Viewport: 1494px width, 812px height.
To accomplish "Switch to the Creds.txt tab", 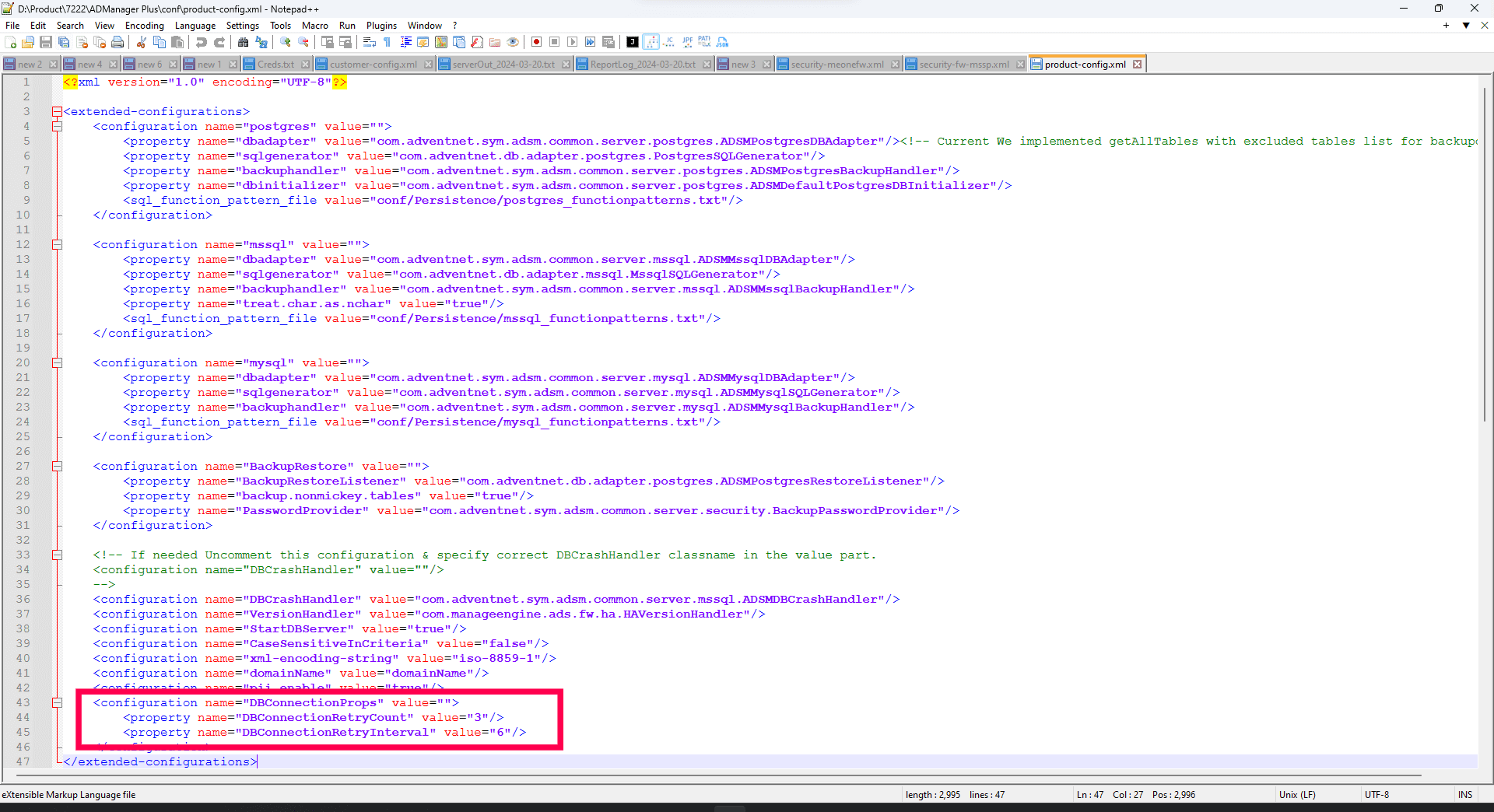I will 276,64.
